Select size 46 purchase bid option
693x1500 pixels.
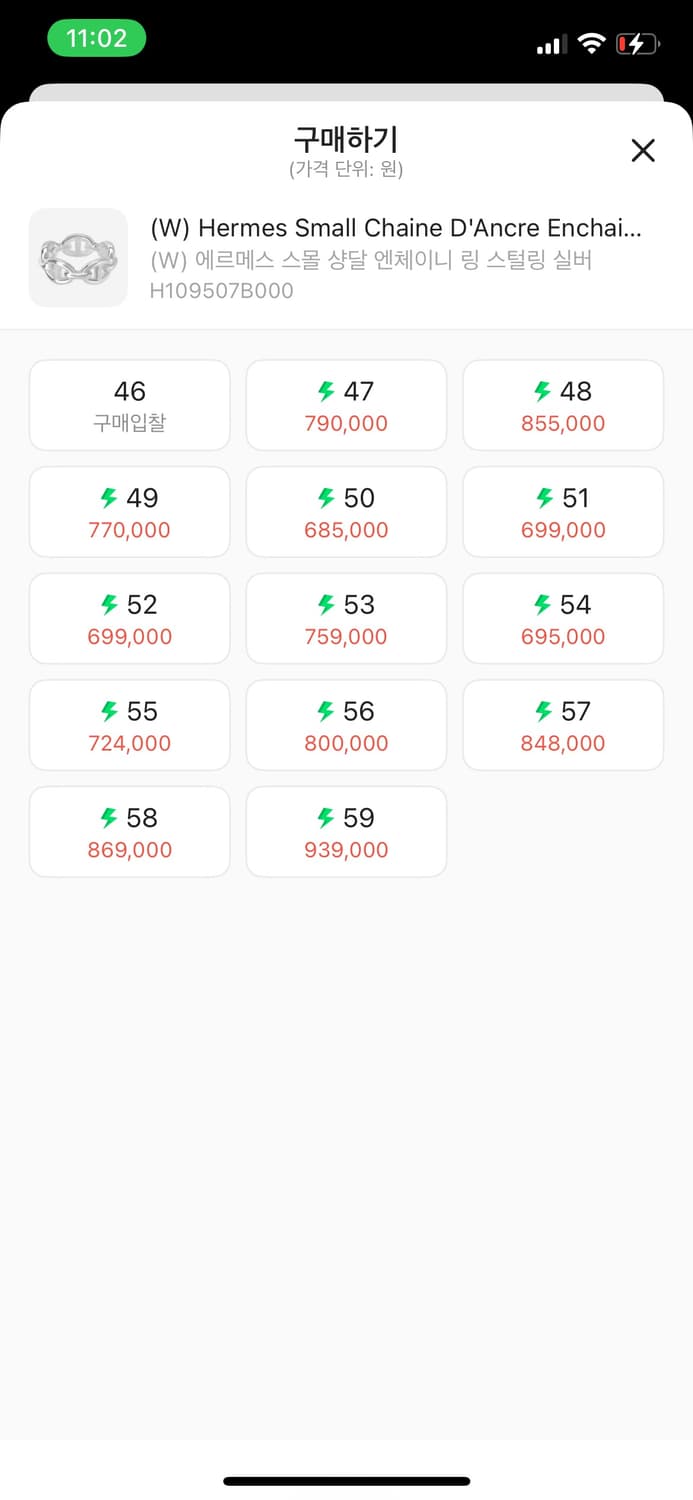coord(130,405)
